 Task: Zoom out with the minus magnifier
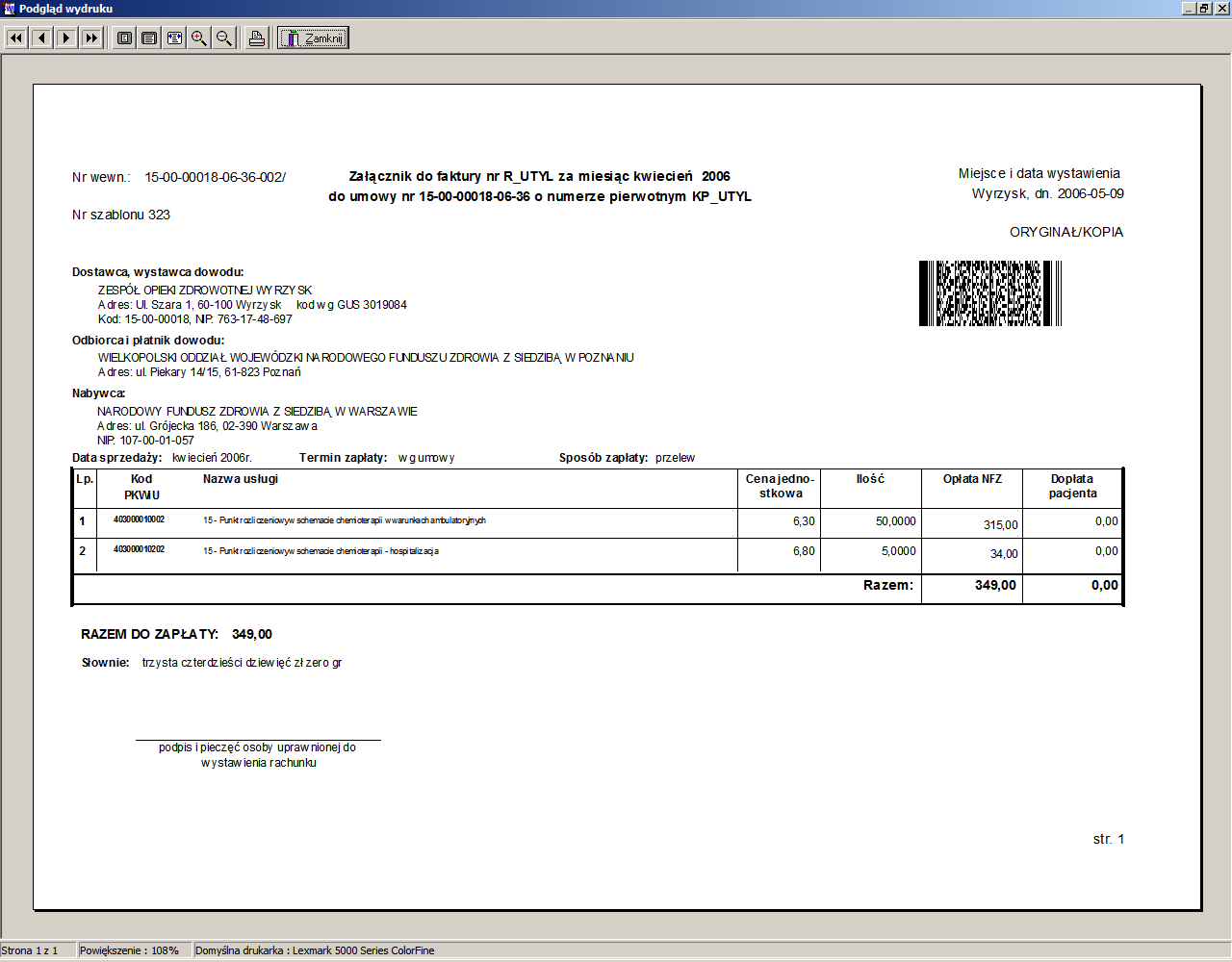[x=224, y=38]
